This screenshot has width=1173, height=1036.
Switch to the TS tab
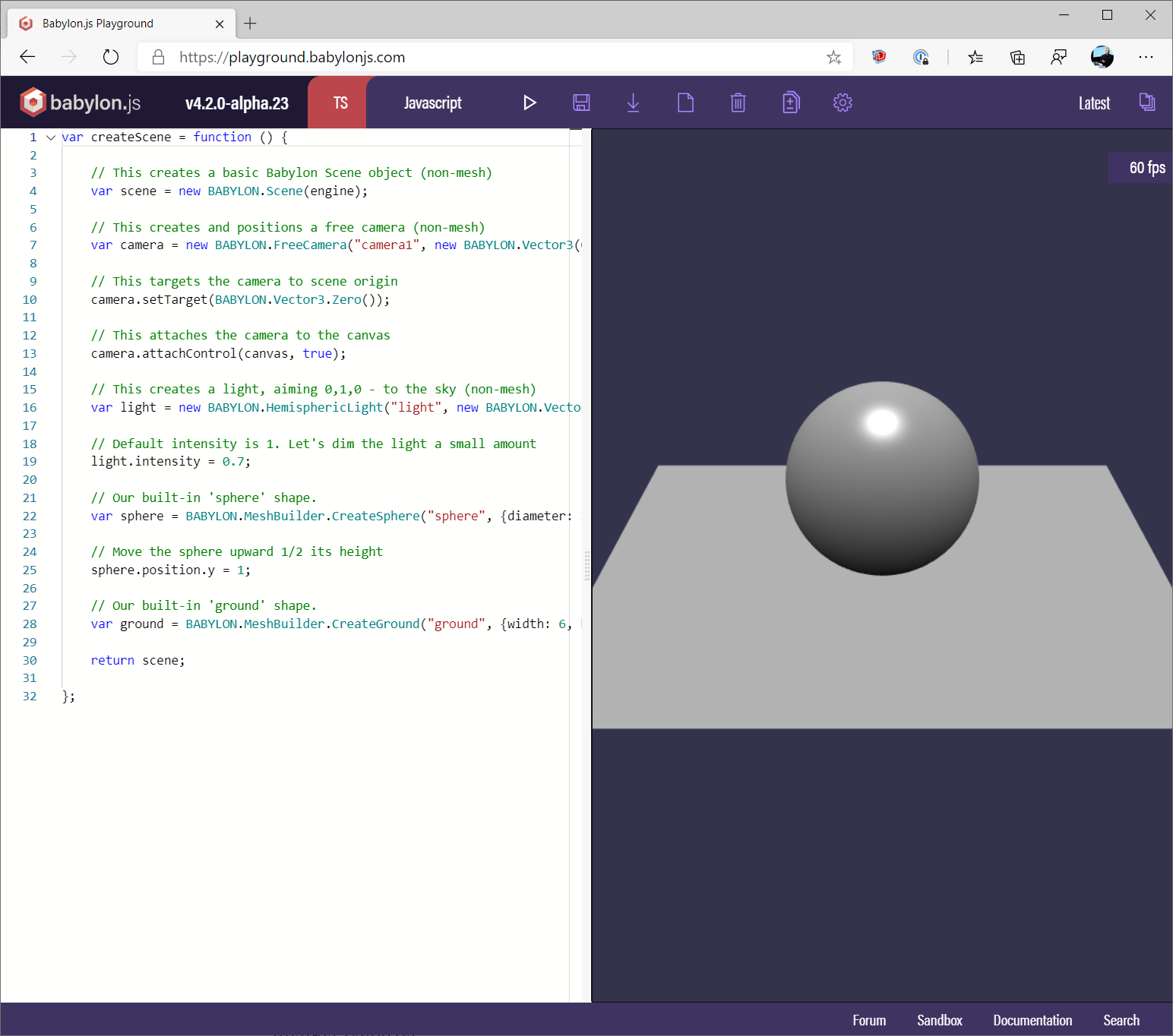tap(340, 102)
